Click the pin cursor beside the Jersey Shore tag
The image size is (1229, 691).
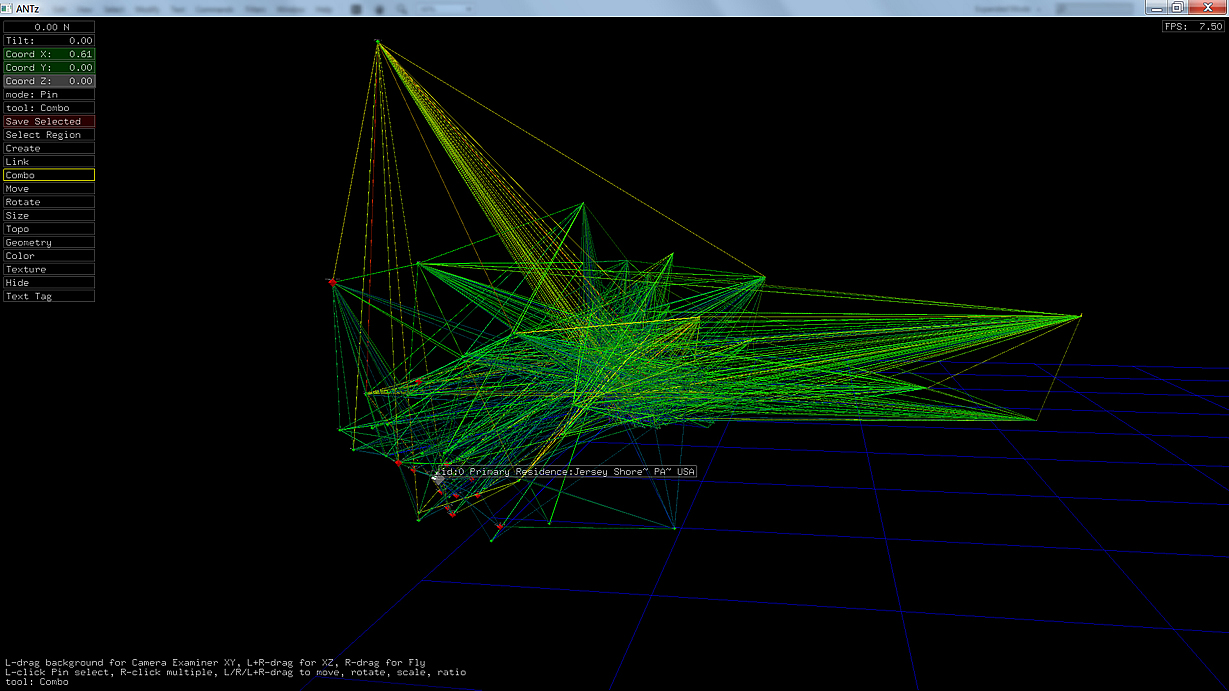(x=437, y=478)
